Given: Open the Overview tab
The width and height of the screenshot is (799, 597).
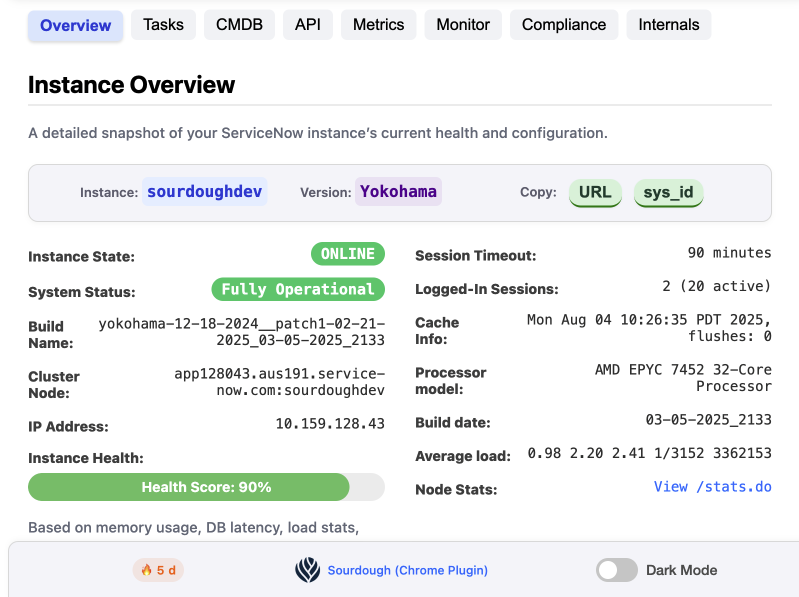Looking at the screenshot, I should pyautogui.click(x=75, y=25).
